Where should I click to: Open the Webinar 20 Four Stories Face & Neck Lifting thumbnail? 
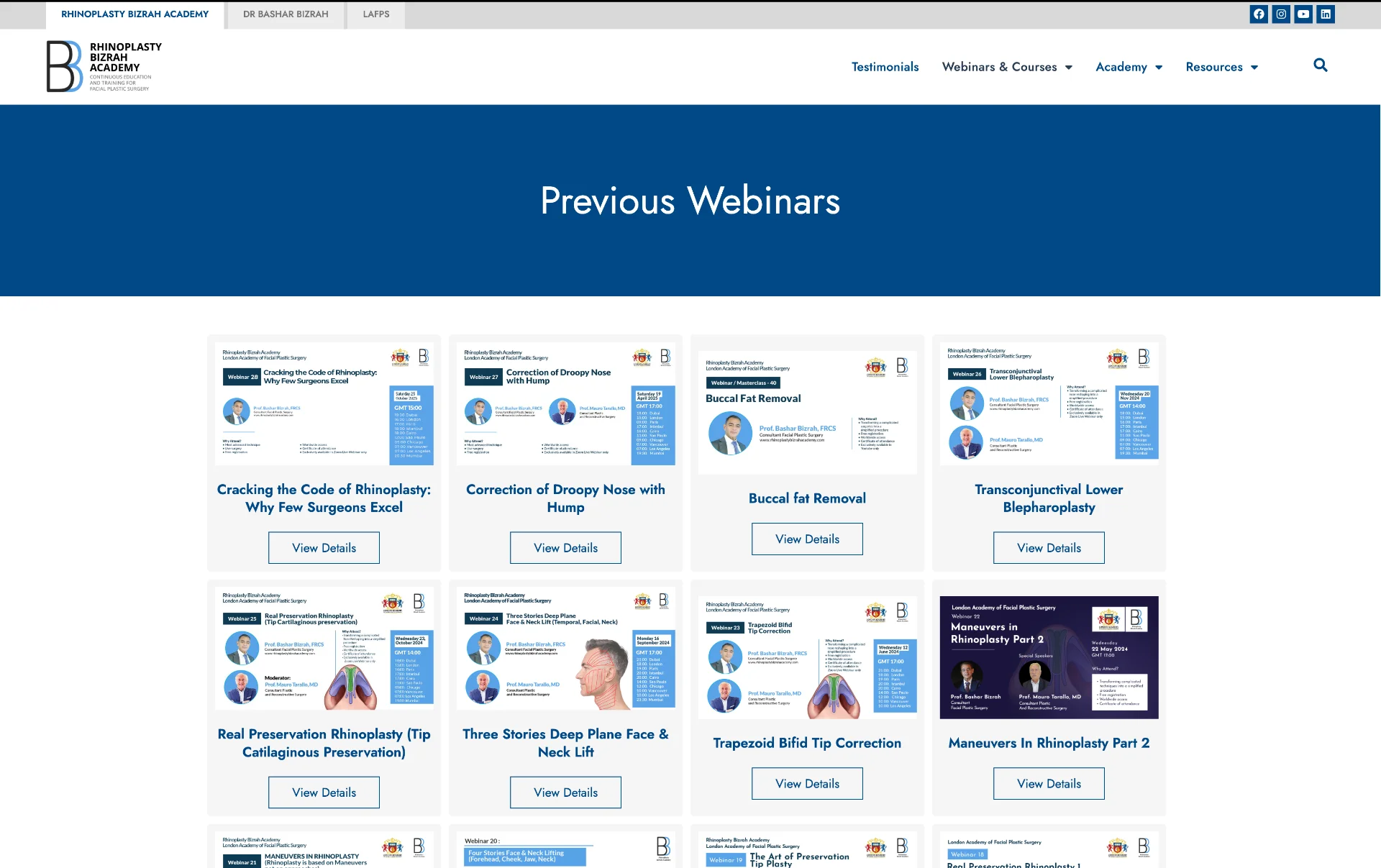pos(565,850)
